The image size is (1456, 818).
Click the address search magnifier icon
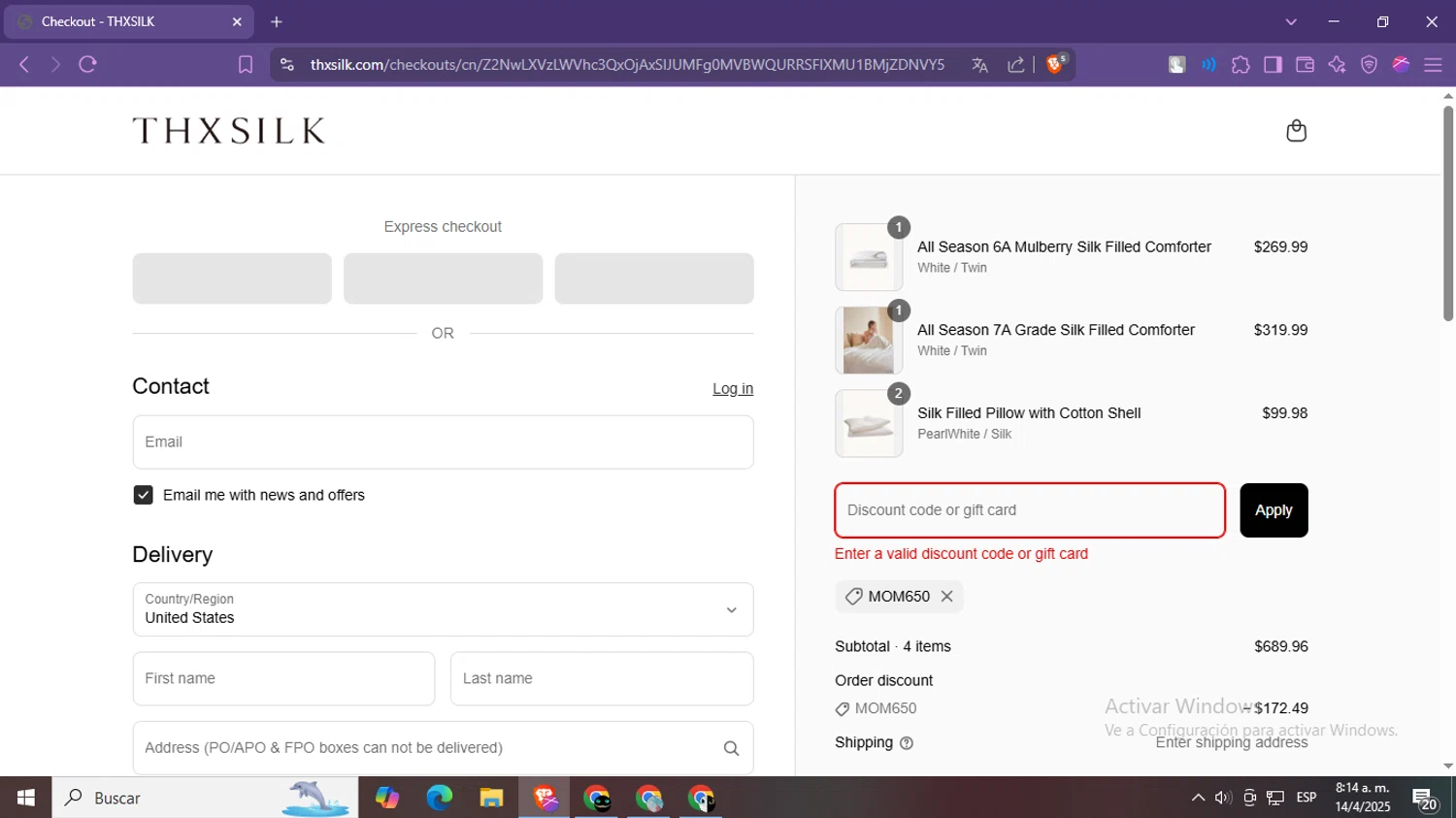click(731, 748)
